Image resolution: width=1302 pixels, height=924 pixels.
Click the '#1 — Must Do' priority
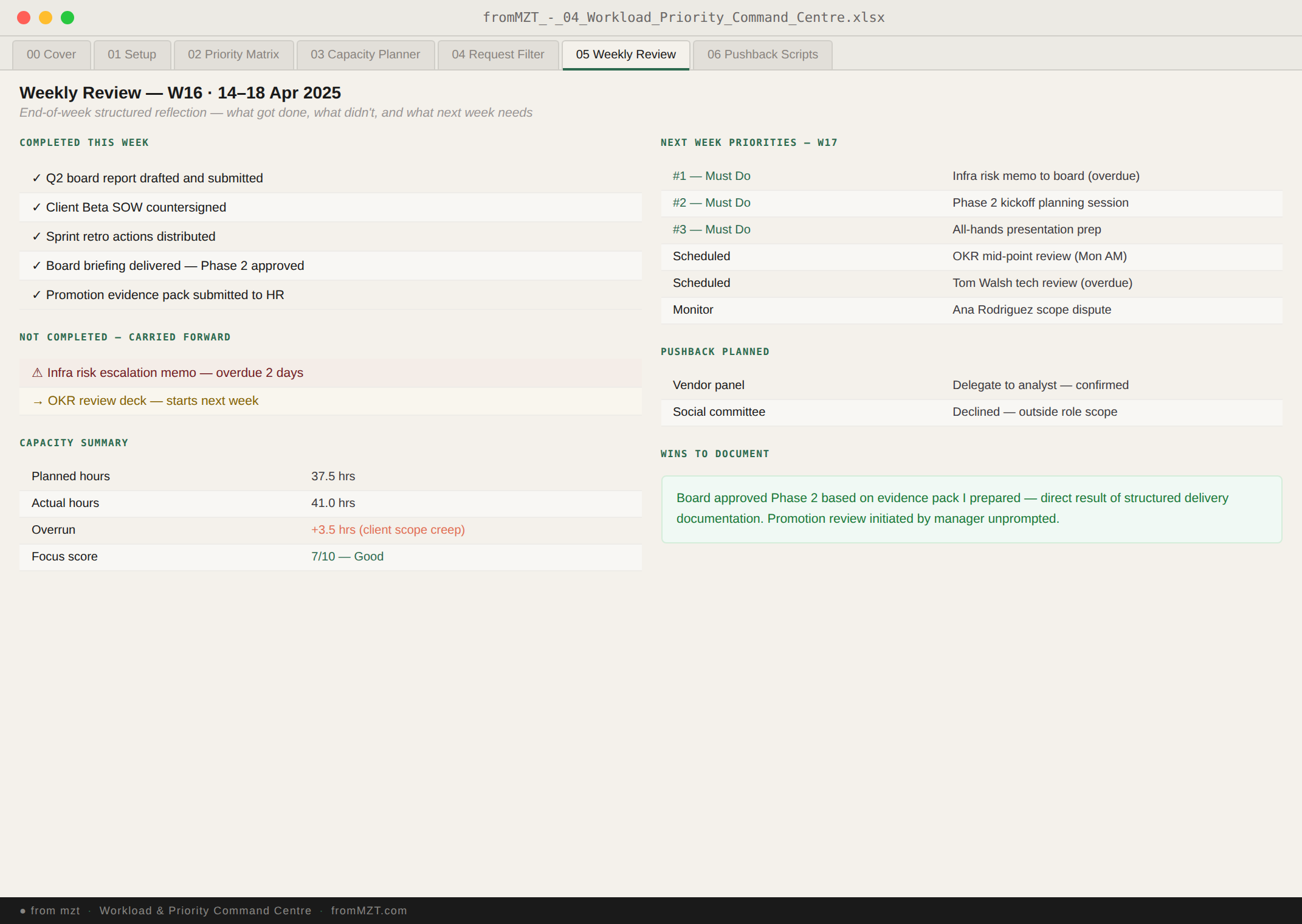click(x=711, y=176)
